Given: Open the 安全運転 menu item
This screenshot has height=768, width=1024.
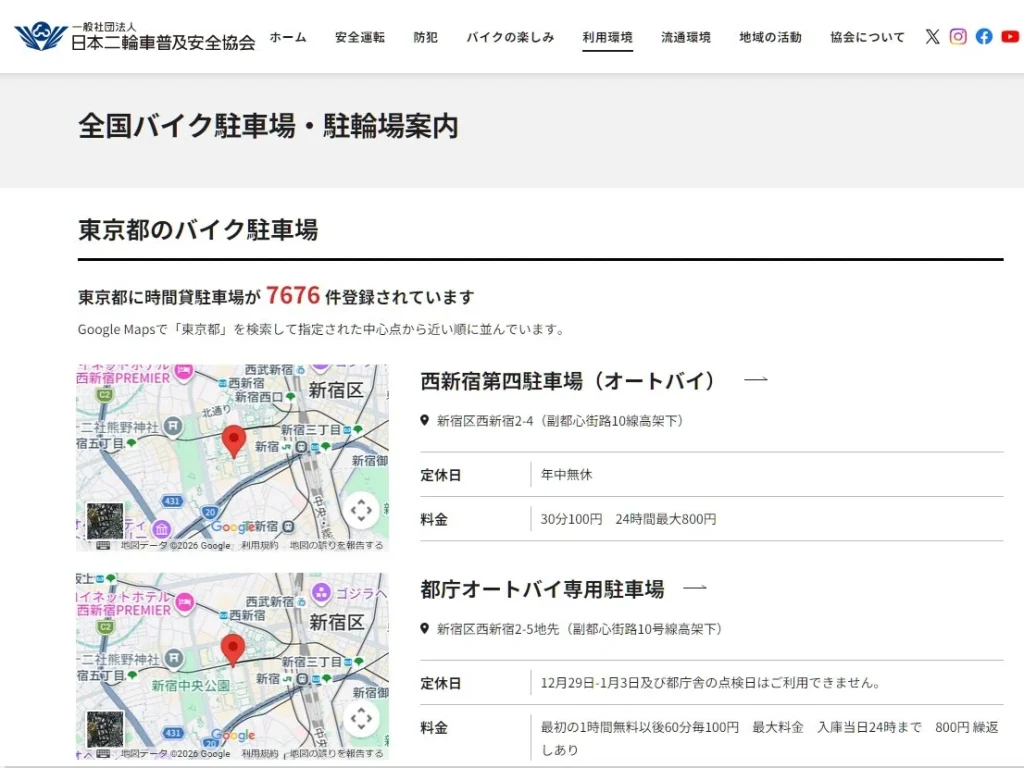Looking at the screenshot, I should (x=360, y=37).
